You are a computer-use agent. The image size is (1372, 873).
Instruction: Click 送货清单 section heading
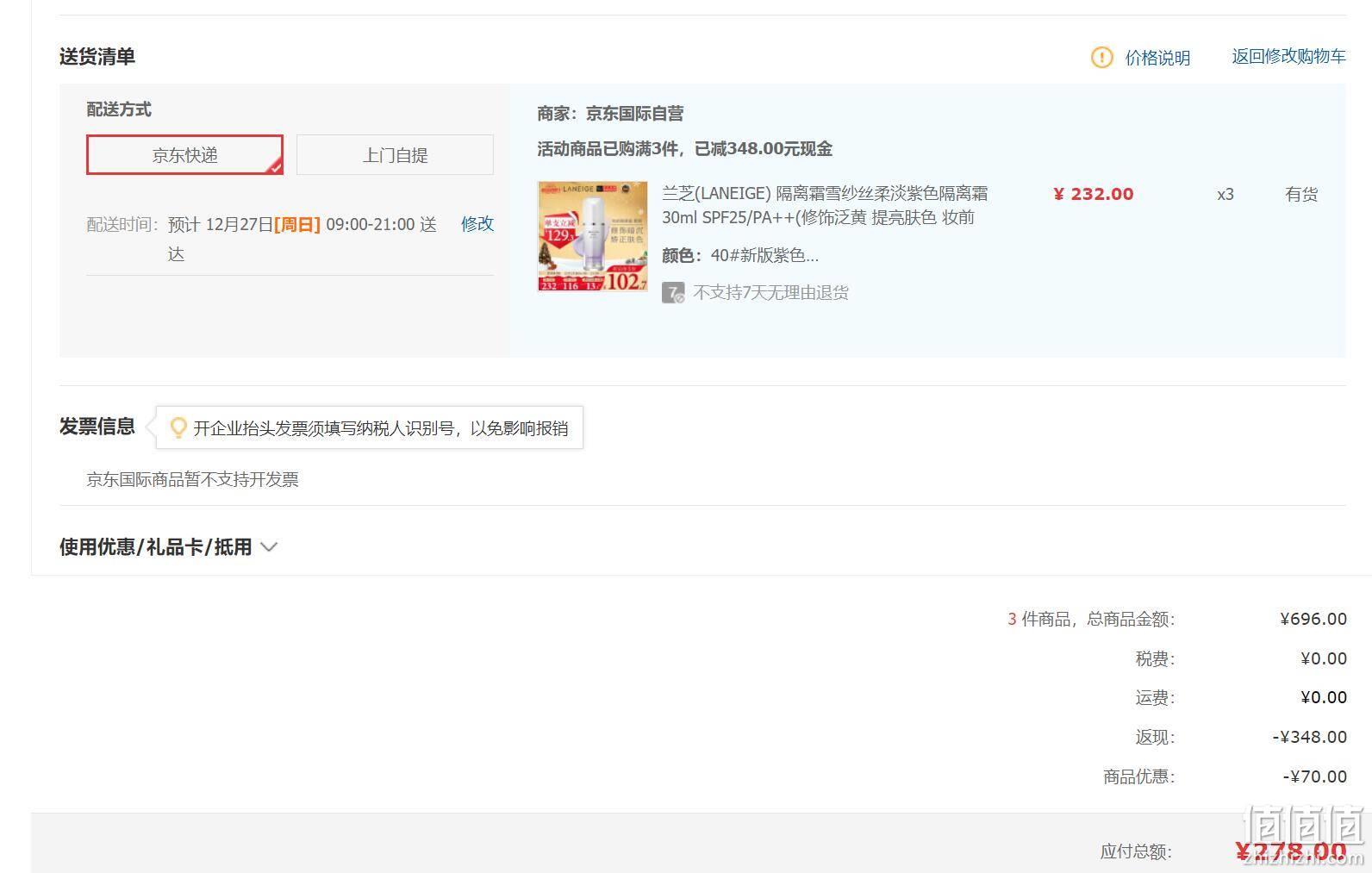click(x=97, y=57)
